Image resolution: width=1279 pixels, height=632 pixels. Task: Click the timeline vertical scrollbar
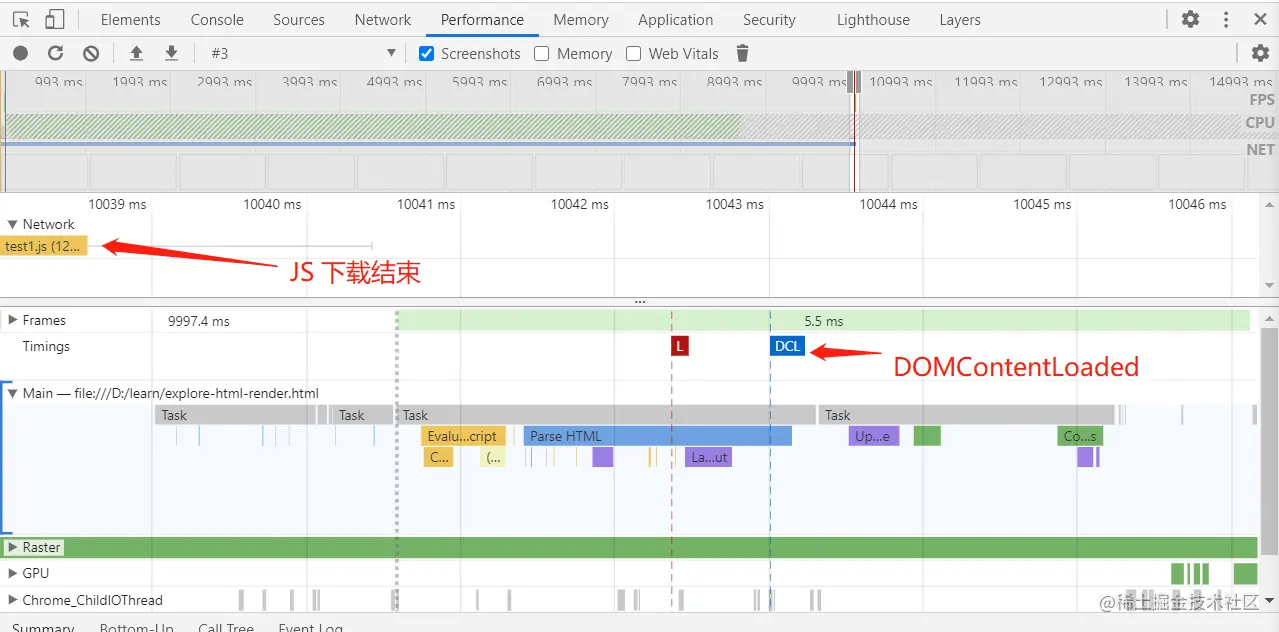[x=1269, y=440]
